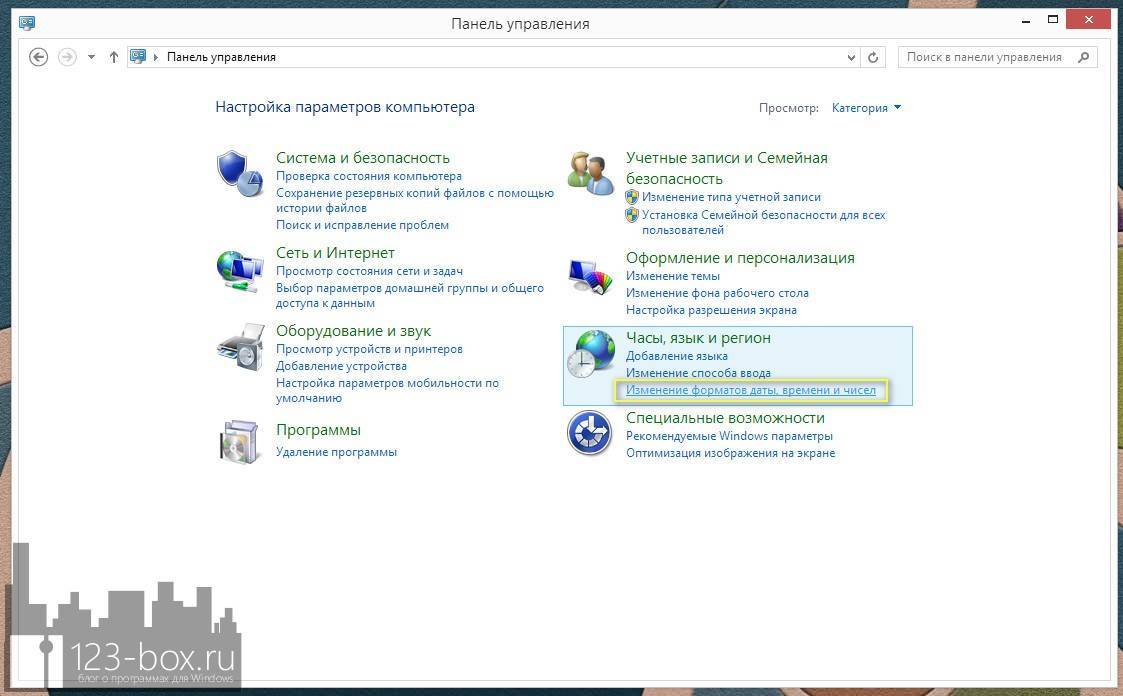
Task: Click Оптимизация изображения на экране link
Action: (x=731, y=453)
